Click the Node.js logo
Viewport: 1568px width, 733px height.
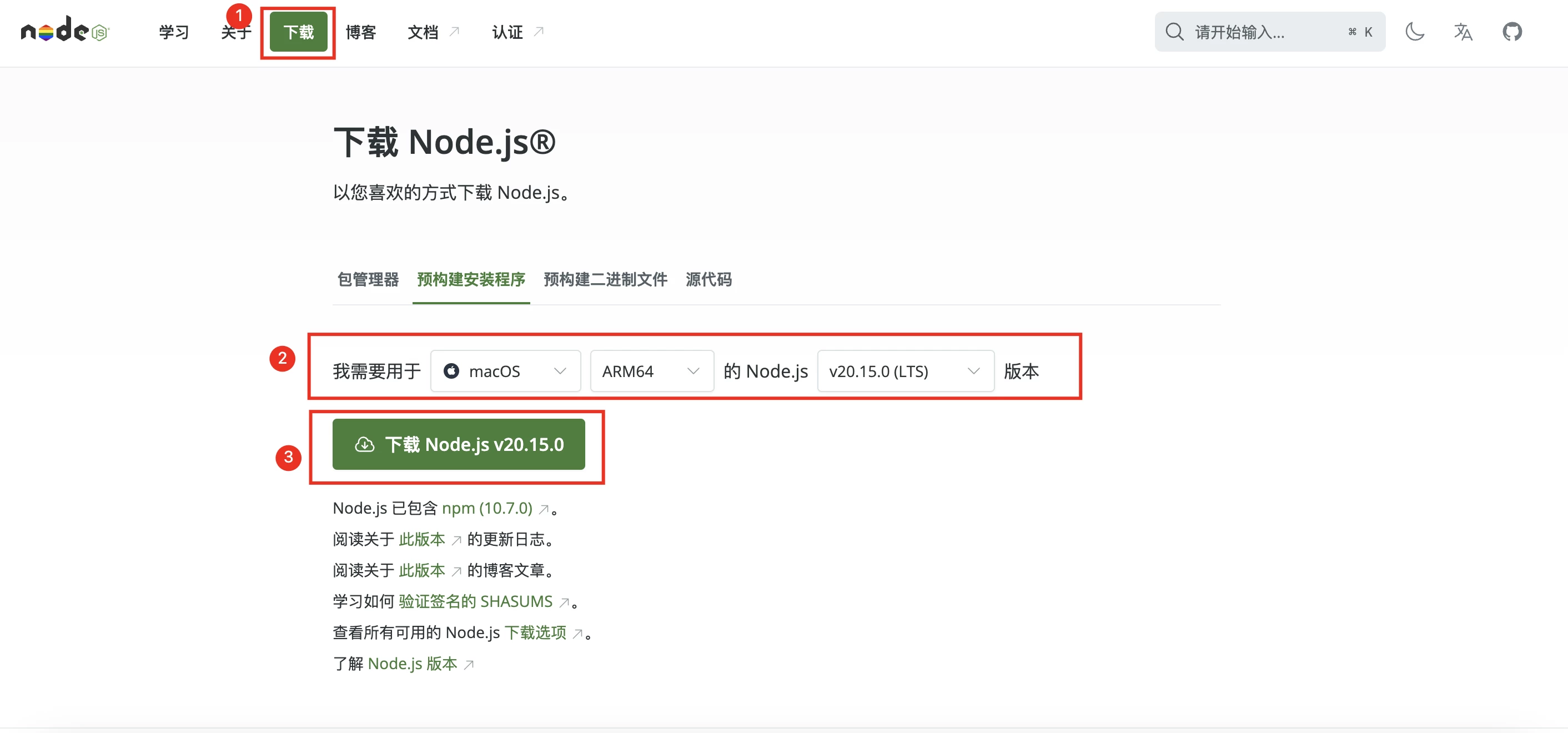coord(64,31)
